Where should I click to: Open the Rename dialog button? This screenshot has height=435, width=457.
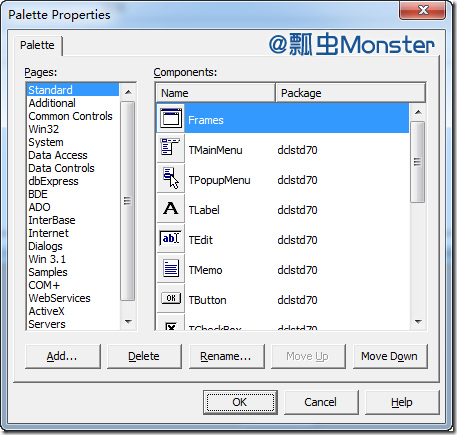(226, 356)
